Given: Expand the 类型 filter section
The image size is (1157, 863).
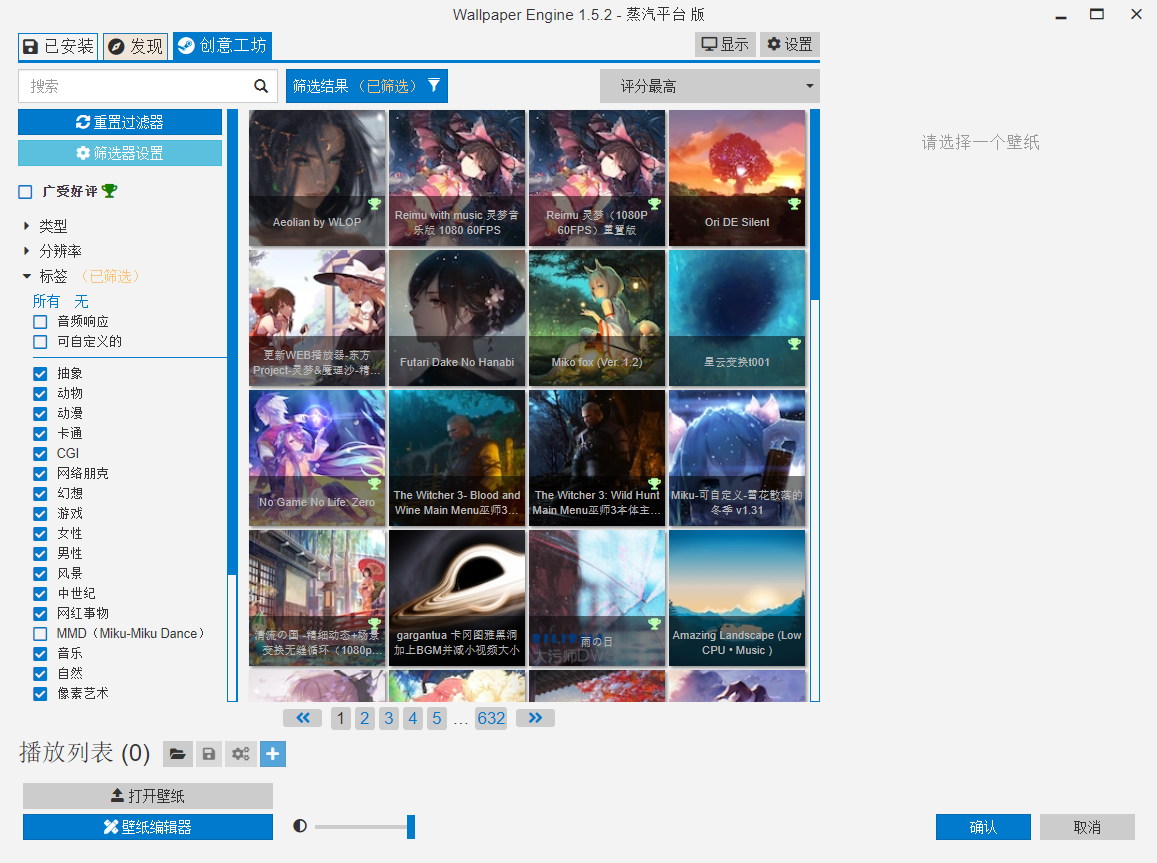Looking at the screenshot, I should (25, 225).
